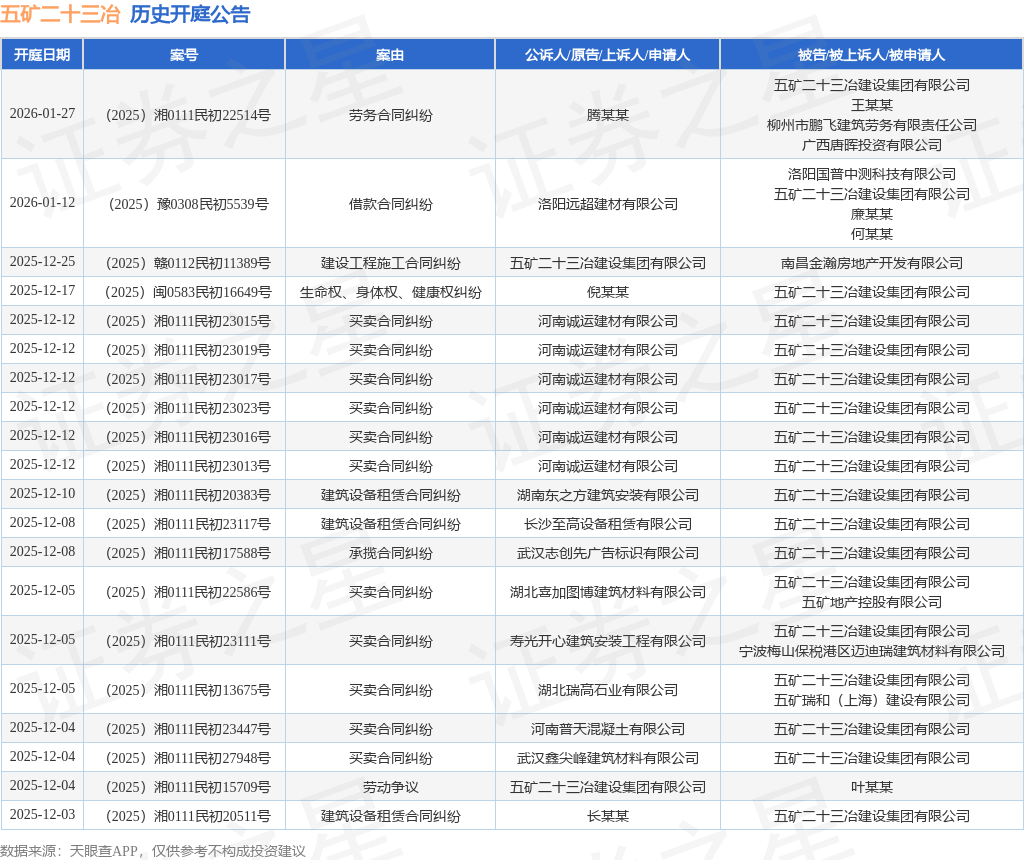Click 劳务合同纠纷 cause cell

click(391, 115)
